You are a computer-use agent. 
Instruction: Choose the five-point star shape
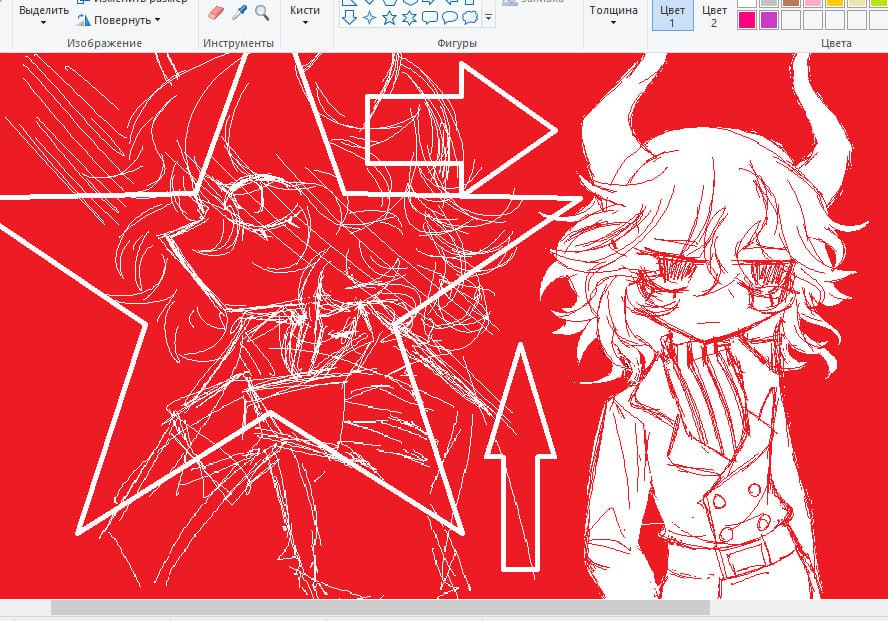point(389,18)
